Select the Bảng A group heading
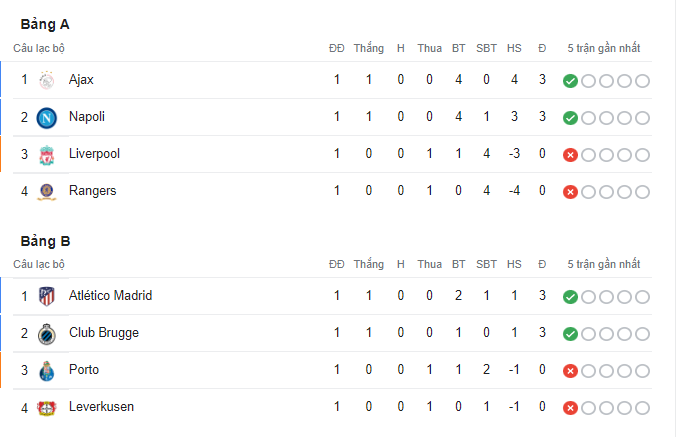This screenshot has width=676, height=437. pos(45,24)
